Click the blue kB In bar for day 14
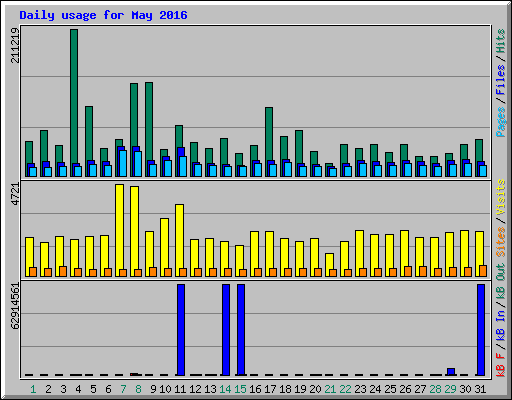 pos(226,330)
